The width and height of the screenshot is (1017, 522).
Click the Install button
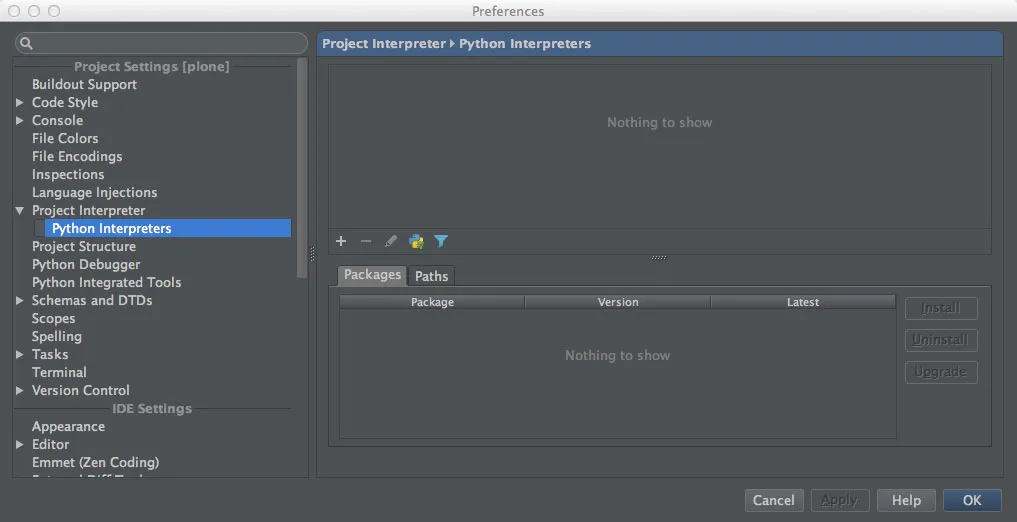click(941, 308)
